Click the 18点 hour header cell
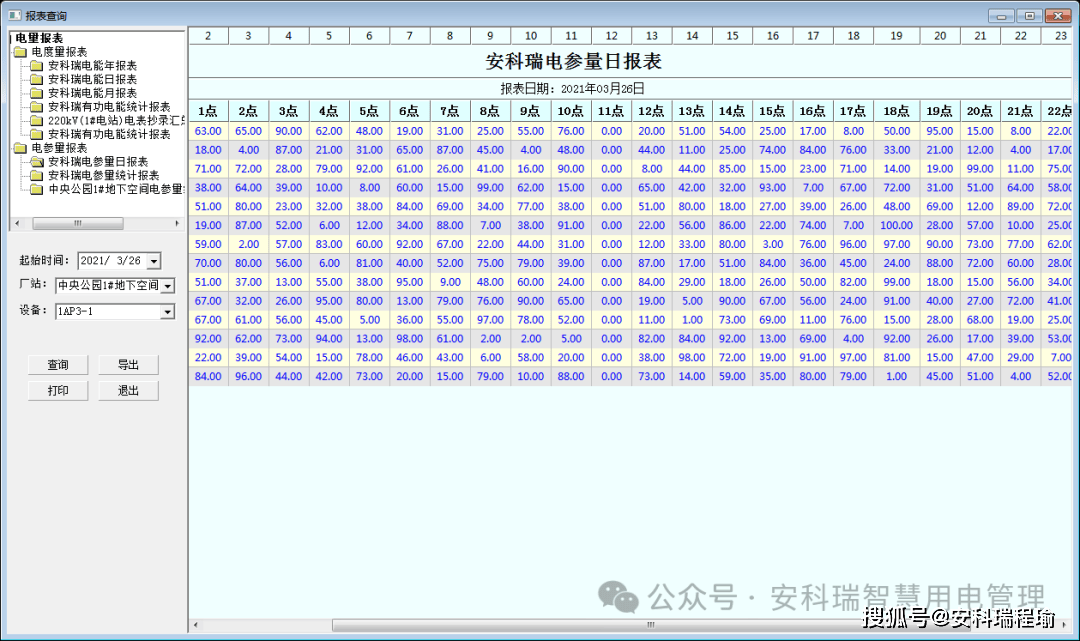1080x641 pixels. (897, 111)
